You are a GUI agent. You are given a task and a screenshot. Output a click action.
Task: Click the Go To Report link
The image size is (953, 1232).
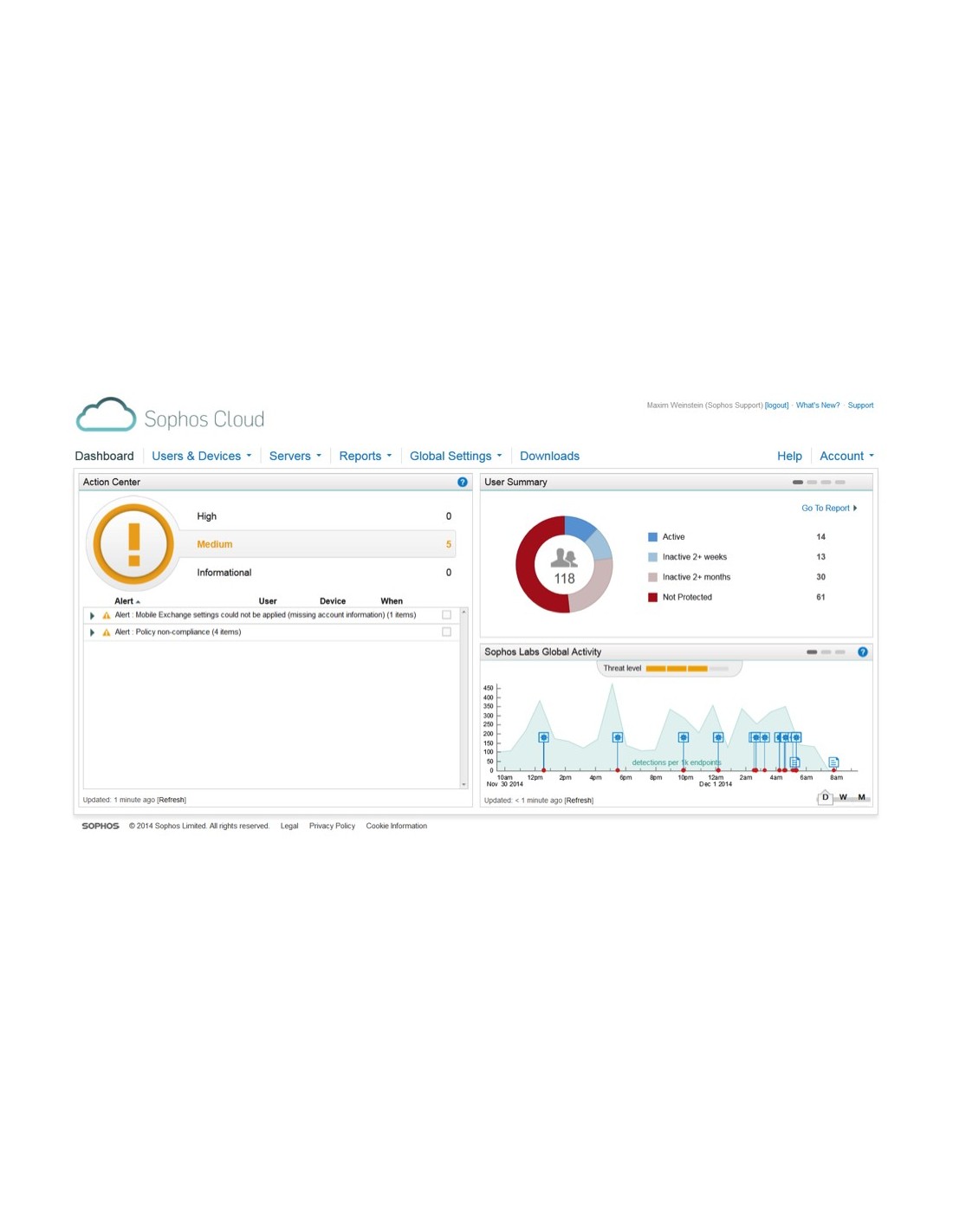[828, 509]
